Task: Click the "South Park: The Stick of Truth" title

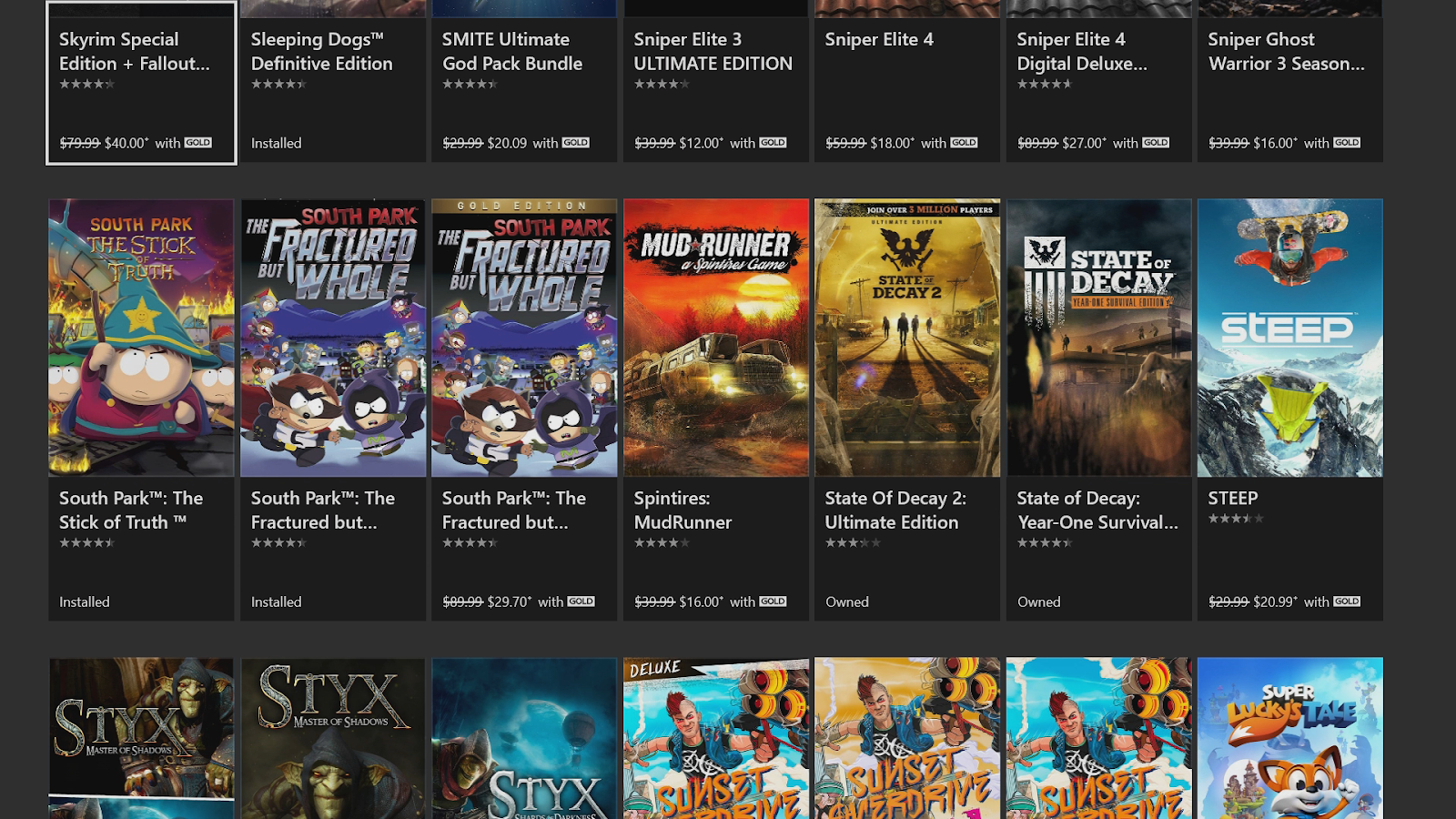Action: pyautogui.click(x=131, y=511)
